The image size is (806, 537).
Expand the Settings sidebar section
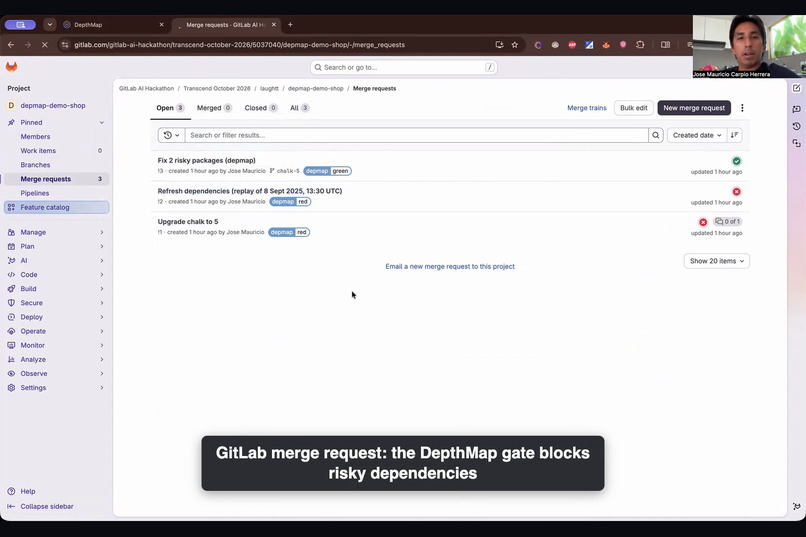(56, 388)
